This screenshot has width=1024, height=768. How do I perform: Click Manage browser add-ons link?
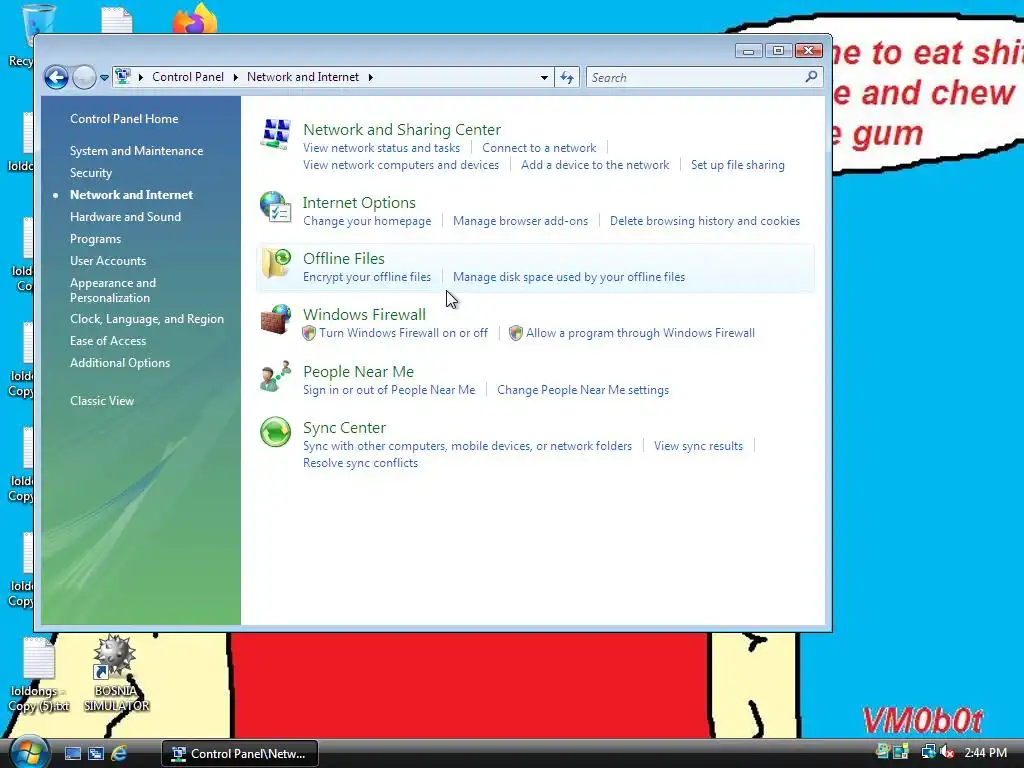(520, 221)
